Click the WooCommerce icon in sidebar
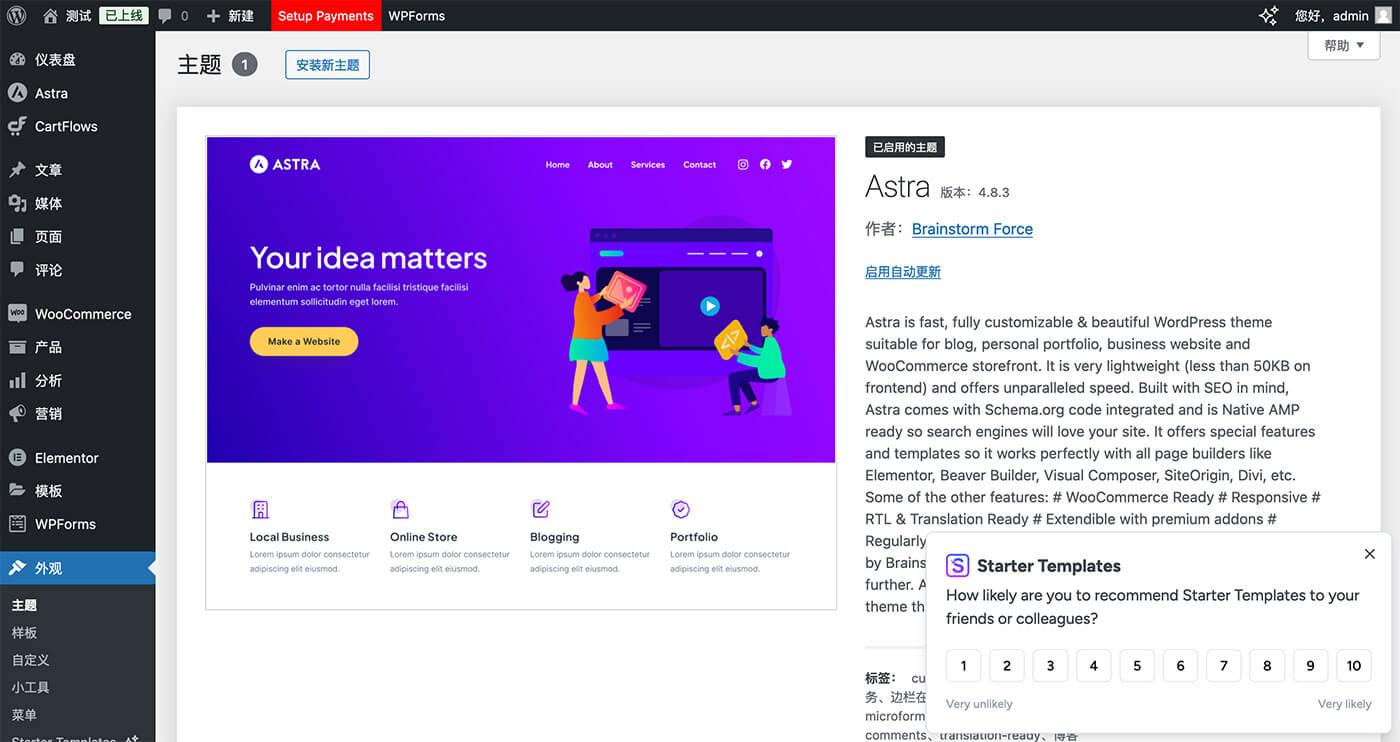 (x=17, y=313)
